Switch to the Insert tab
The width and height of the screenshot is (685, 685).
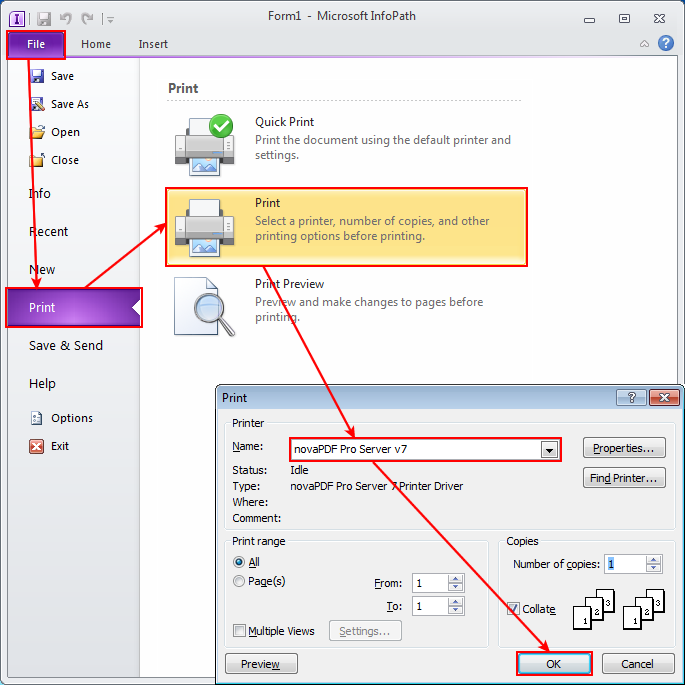(153, 44)
